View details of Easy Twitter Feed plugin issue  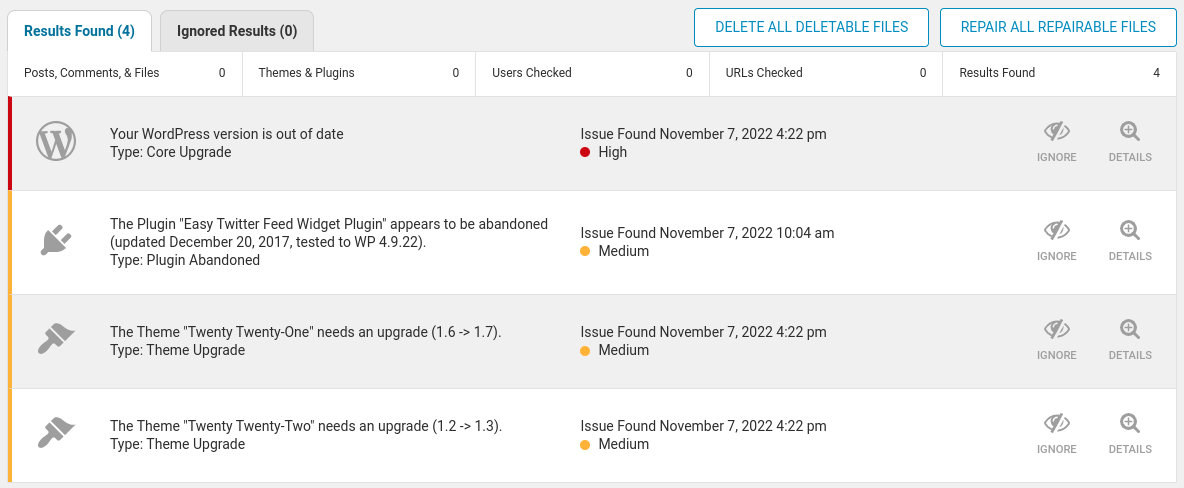tap(1130, 241)
